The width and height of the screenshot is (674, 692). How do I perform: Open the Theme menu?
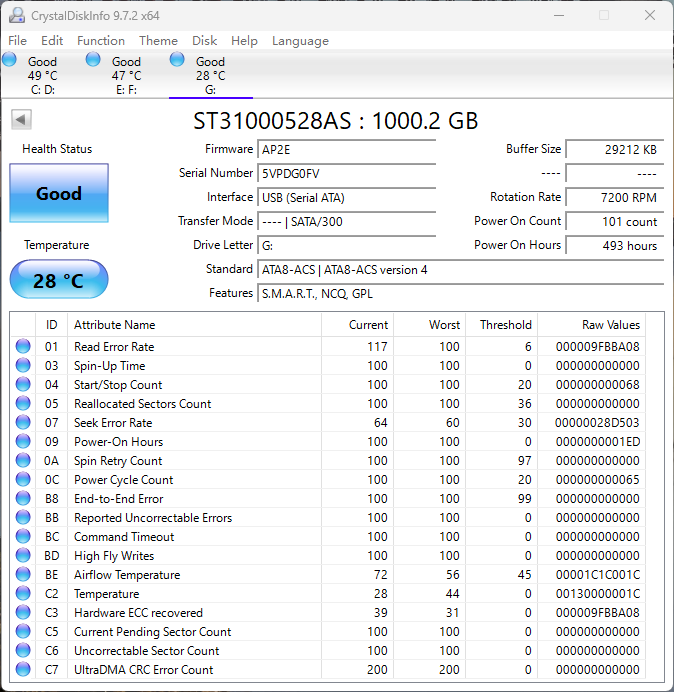click(158, 41)
